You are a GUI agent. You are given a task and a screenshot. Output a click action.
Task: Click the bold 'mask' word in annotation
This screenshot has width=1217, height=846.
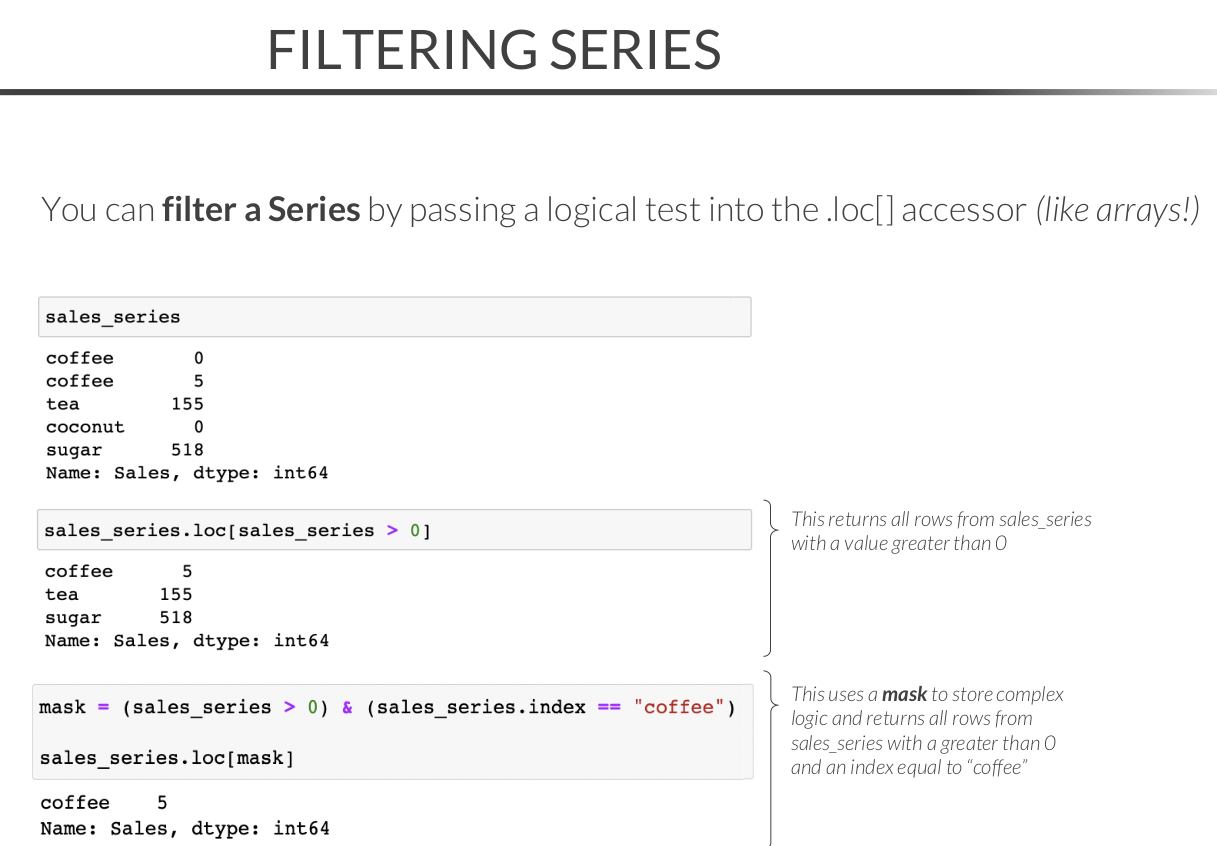point(904,694)
